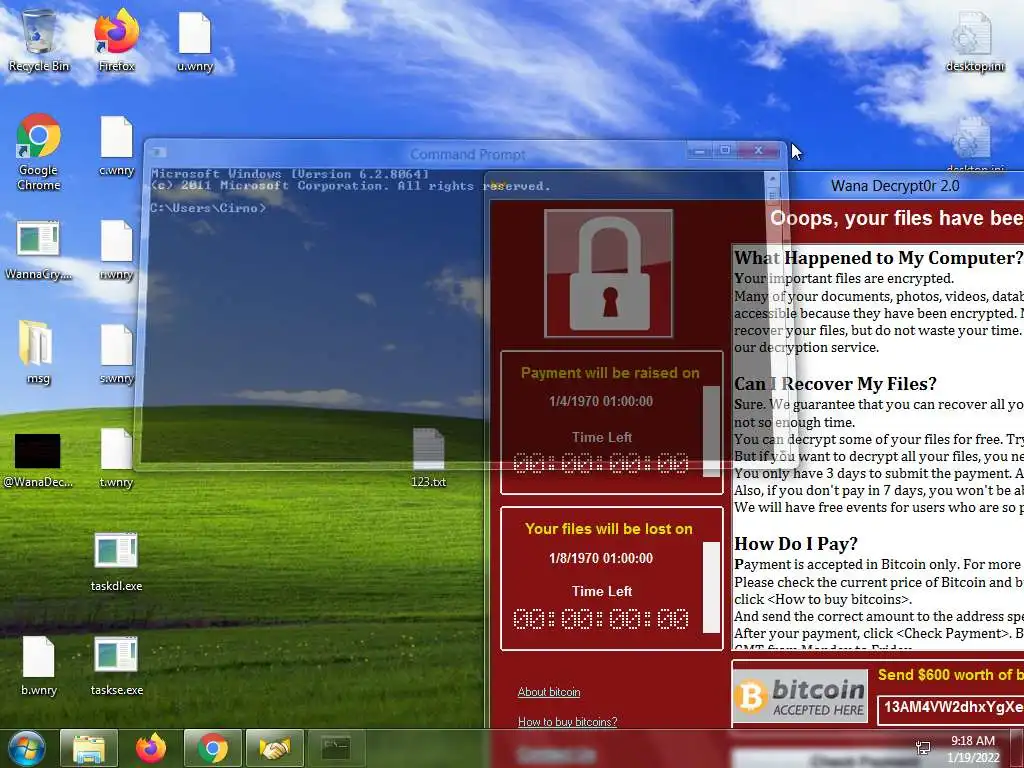
Task: Close the Command Prompt window
Action: coord(759,150)
